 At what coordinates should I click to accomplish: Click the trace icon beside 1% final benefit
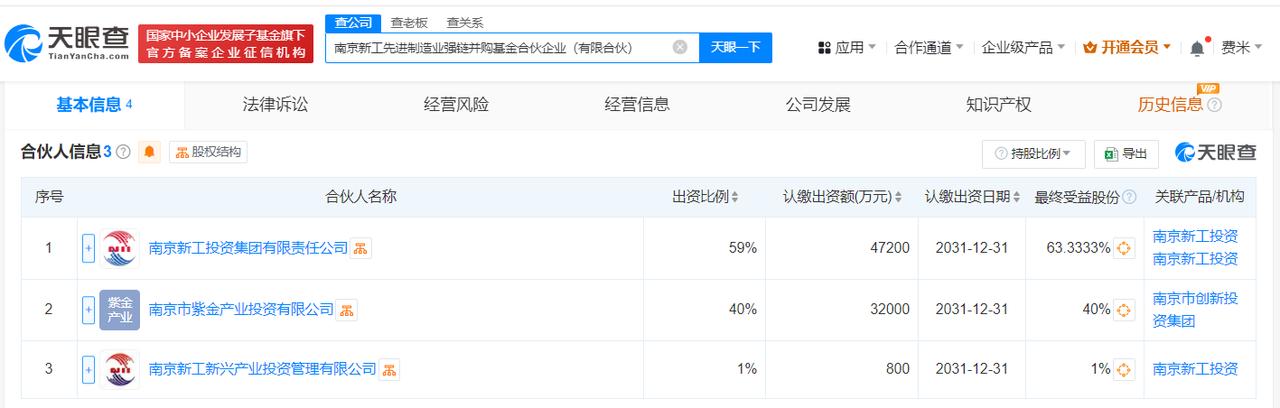click(x=1124, y=370)
